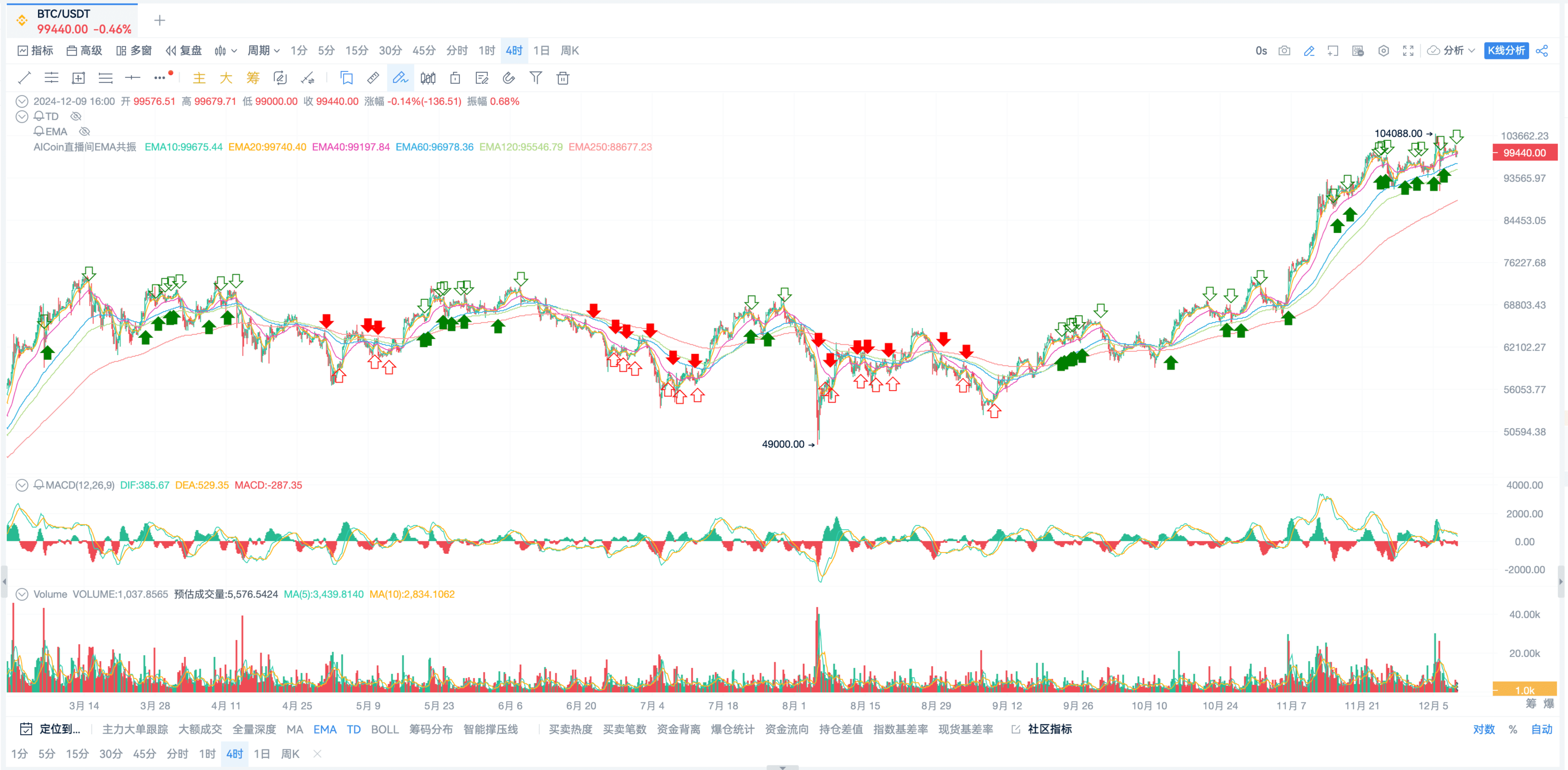Open the 分析 analysis dropdown
1568x770 pixels.
[1451, 51]
